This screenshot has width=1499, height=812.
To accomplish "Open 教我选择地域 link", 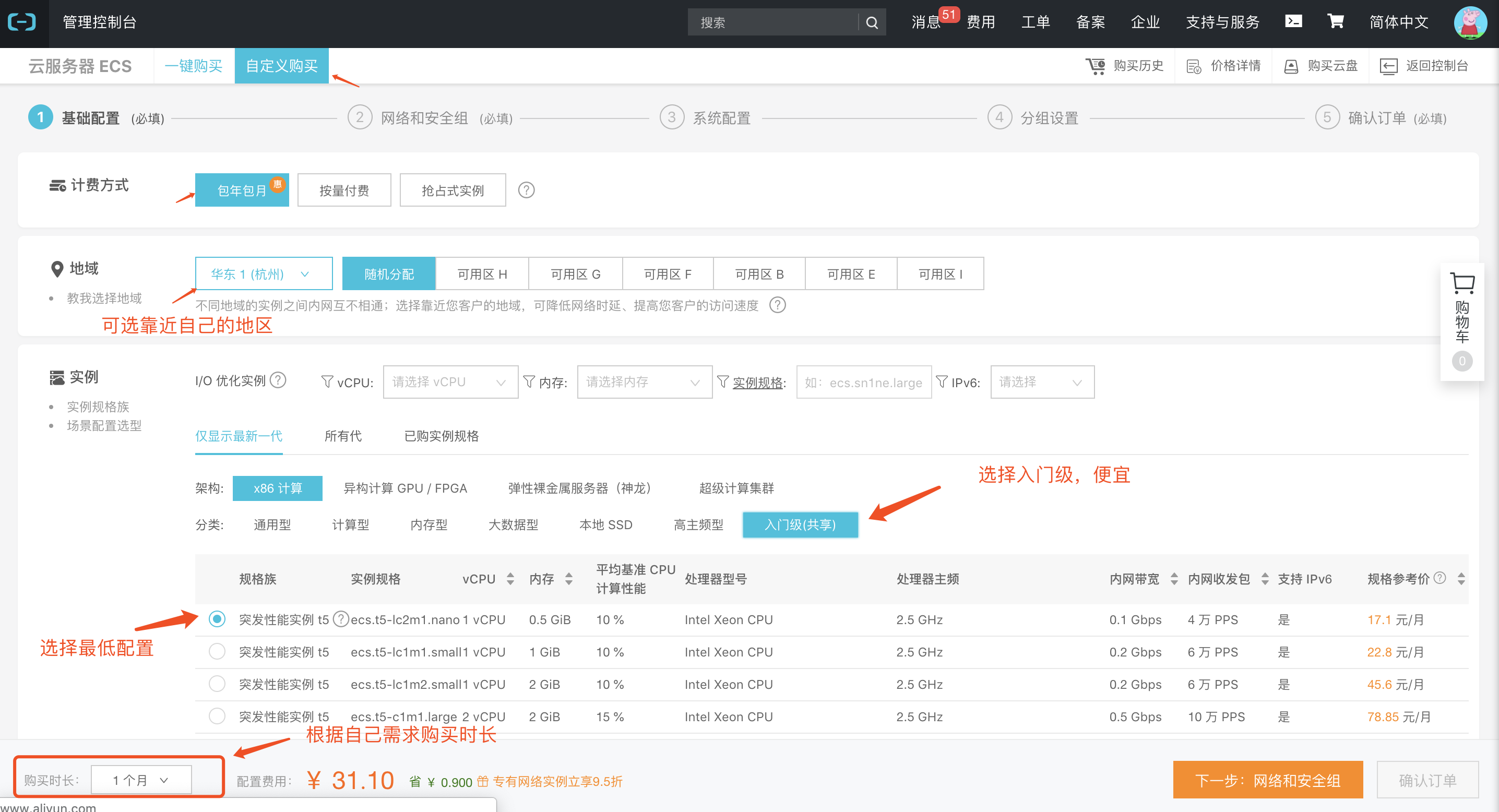I will 104,298.
